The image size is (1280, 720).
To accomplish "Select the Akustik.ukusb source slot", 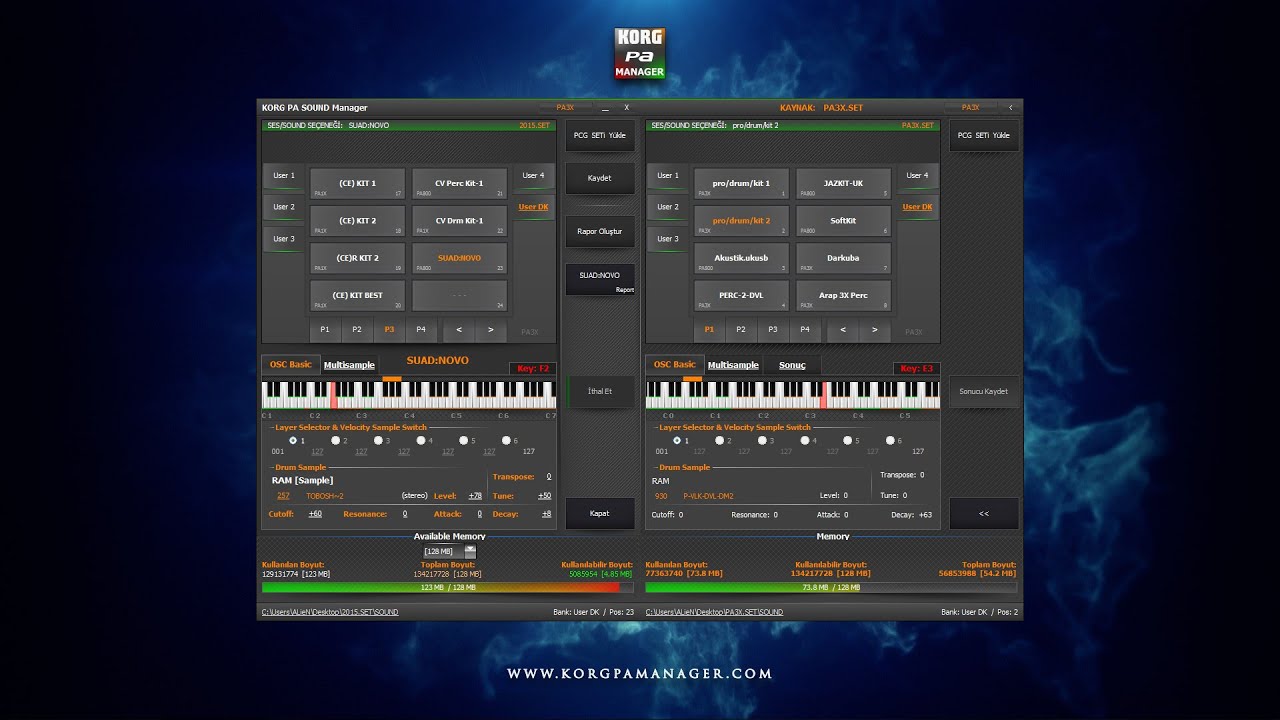I will 742,258.
